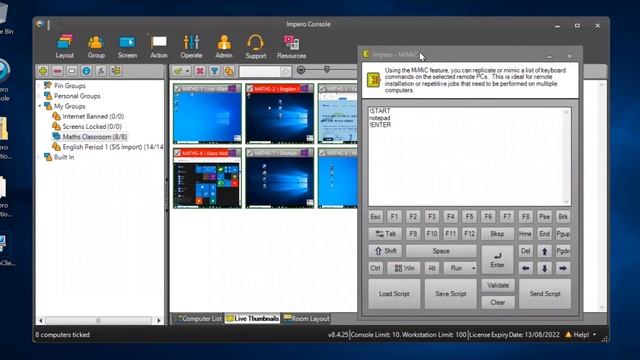Select the Maths Classroom (8/8) group

point(89,137)
